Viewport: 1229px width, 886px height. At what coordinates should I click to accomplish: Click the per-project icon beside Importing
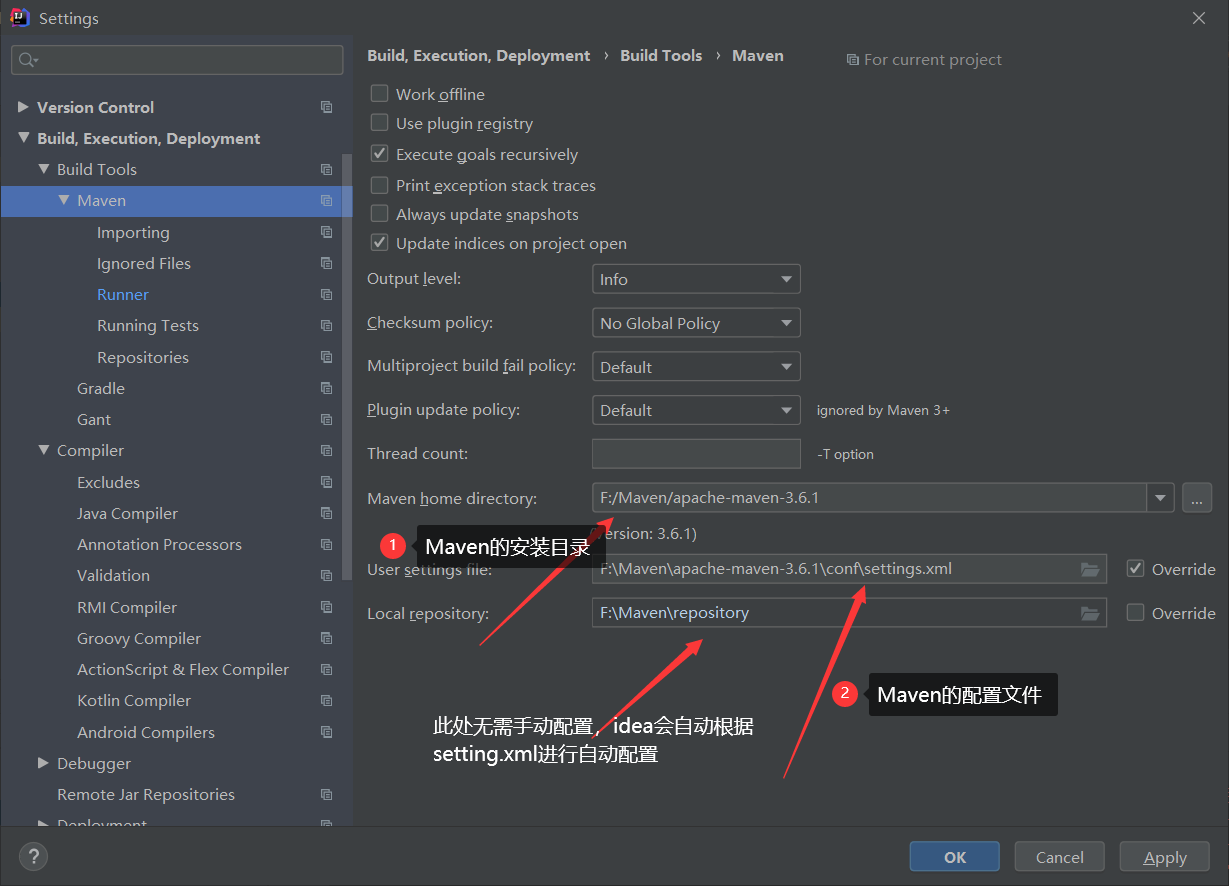326,232
